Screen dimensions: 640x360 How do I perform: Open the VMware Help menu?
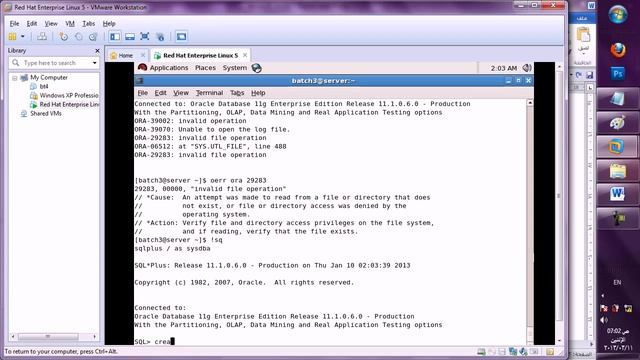109,24
